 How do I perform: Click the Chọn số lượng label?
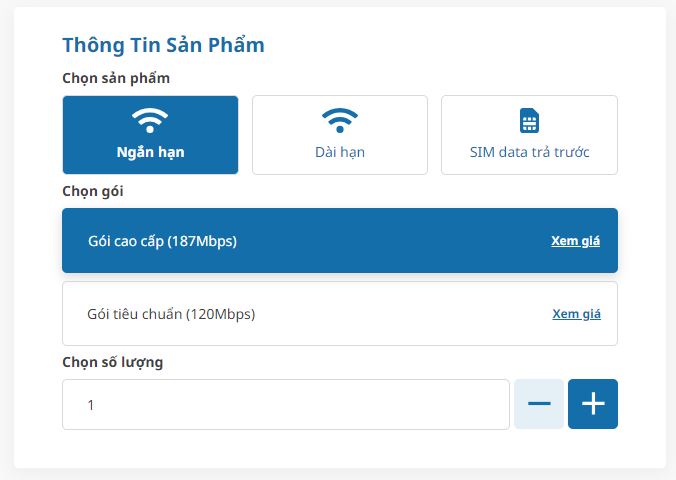[112, 362]
